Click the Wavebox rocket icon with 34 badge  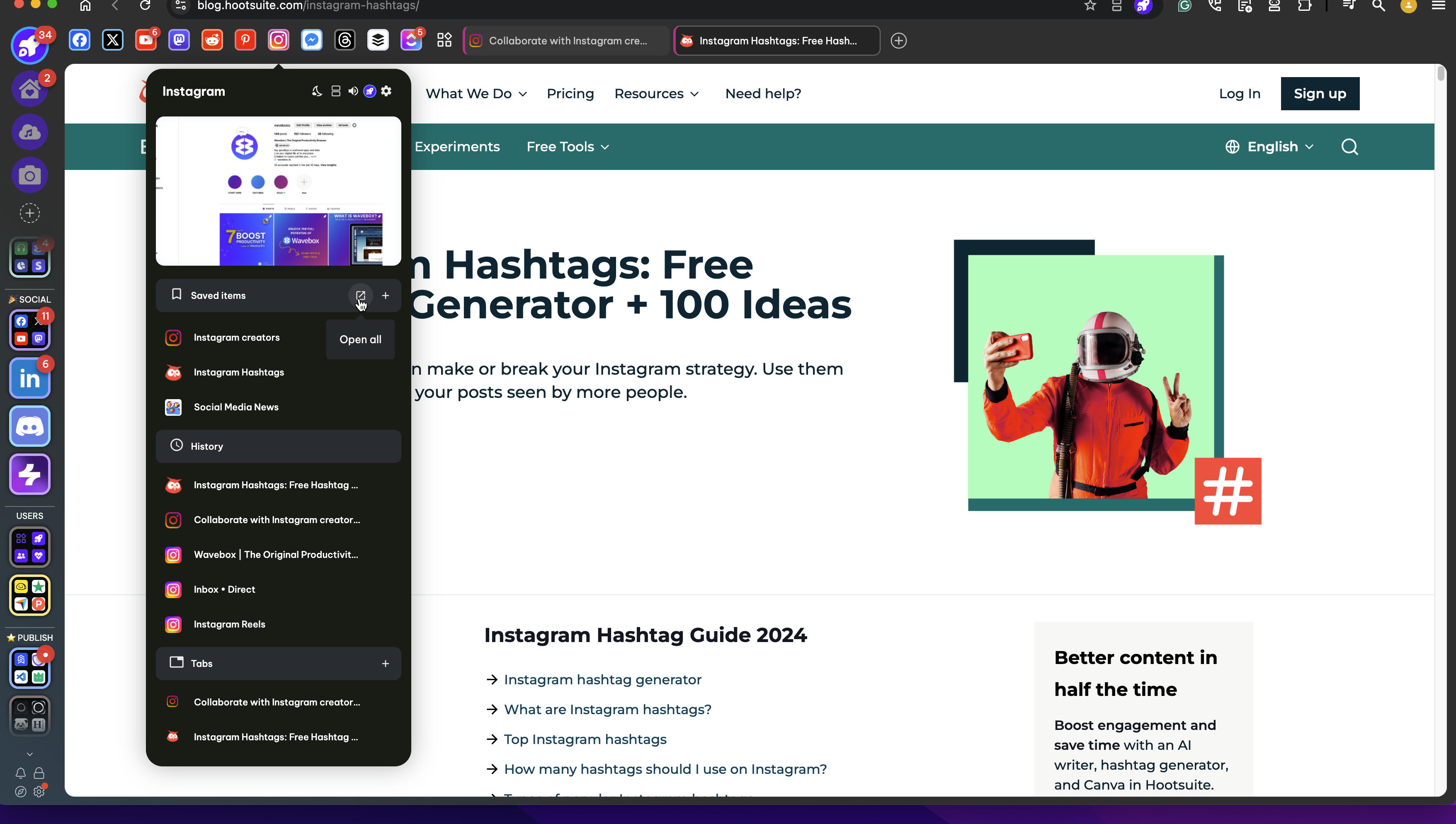tap(29, 46)
